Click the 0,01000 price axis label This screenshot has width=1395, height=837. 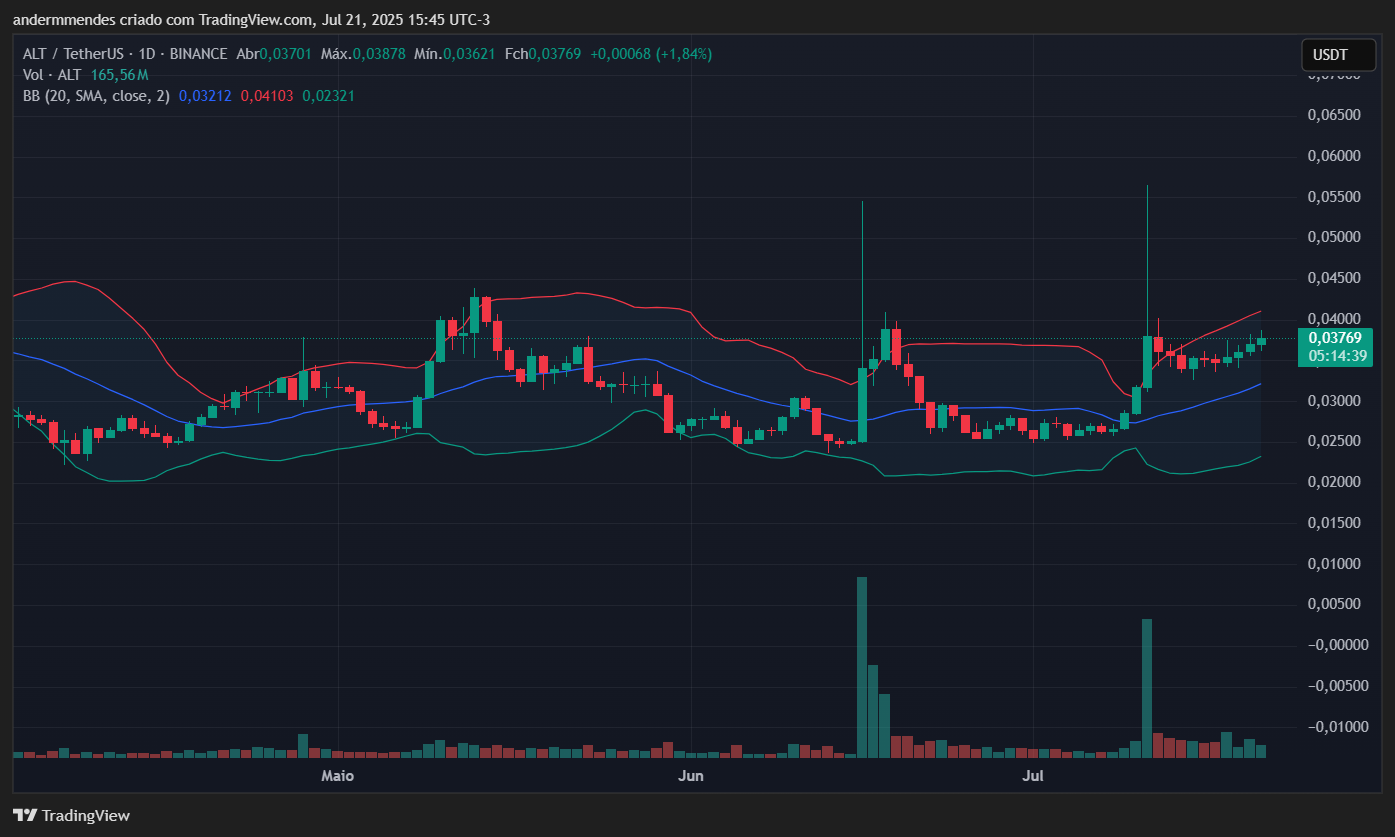pos(1333,564)
